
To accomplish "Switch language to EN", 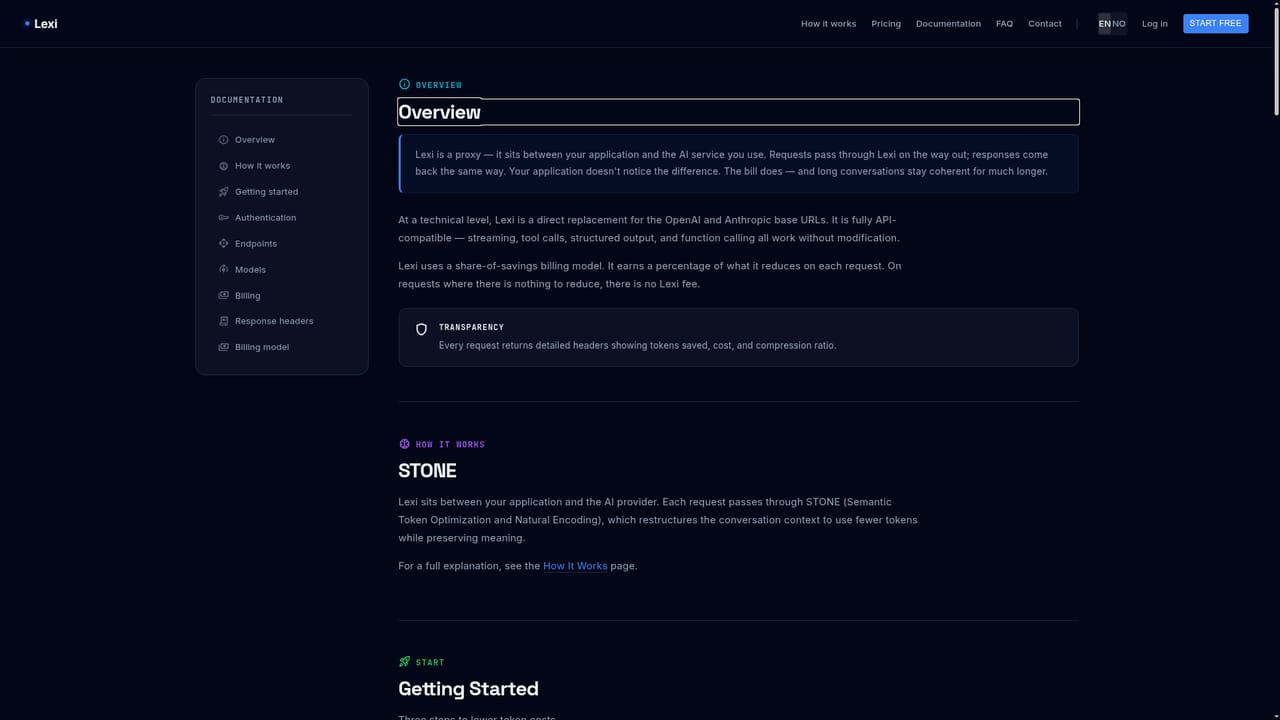I will coord(1104,24).
